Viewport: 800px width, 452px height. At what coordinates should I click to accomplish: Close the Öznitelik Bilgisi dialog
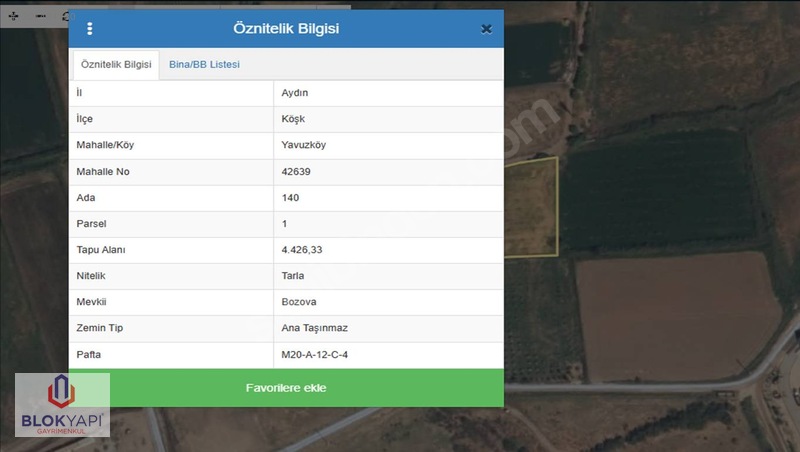click(x=486, y=29)
